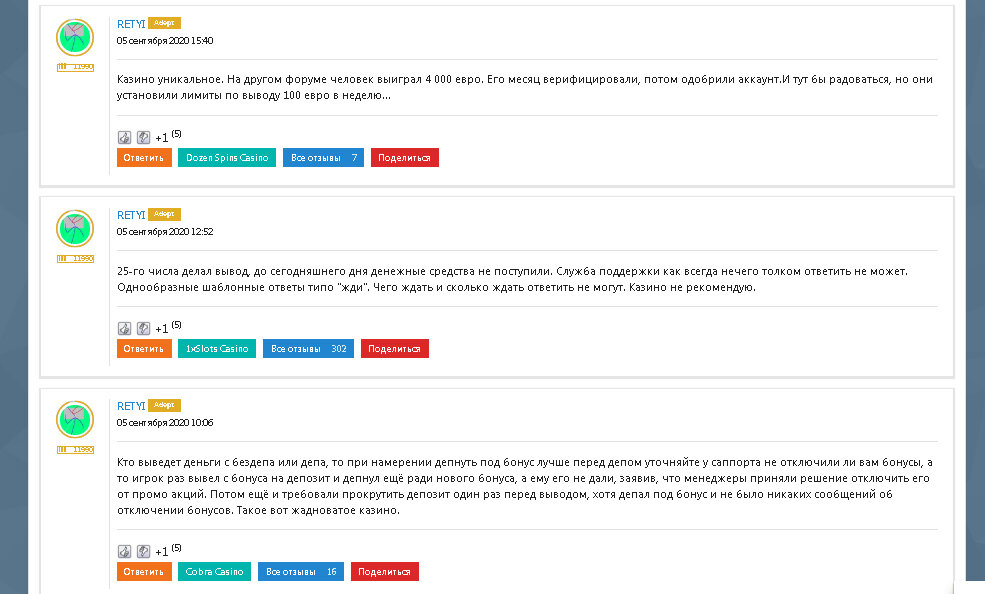
Task: Reply to the 1xSlots Casino review
Action: [x=144, y=349]
